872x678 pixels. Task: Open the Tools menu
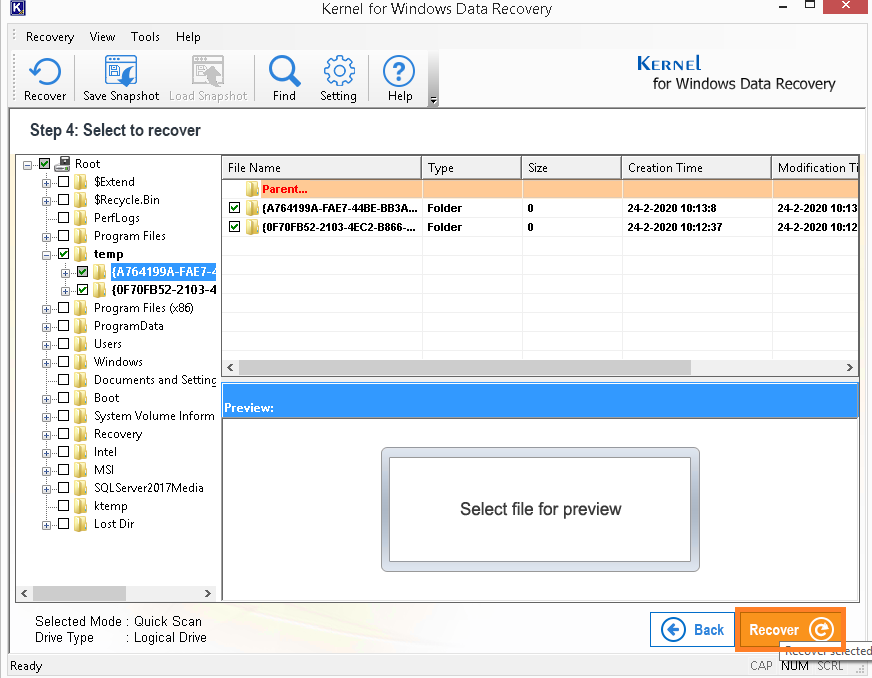145,37
